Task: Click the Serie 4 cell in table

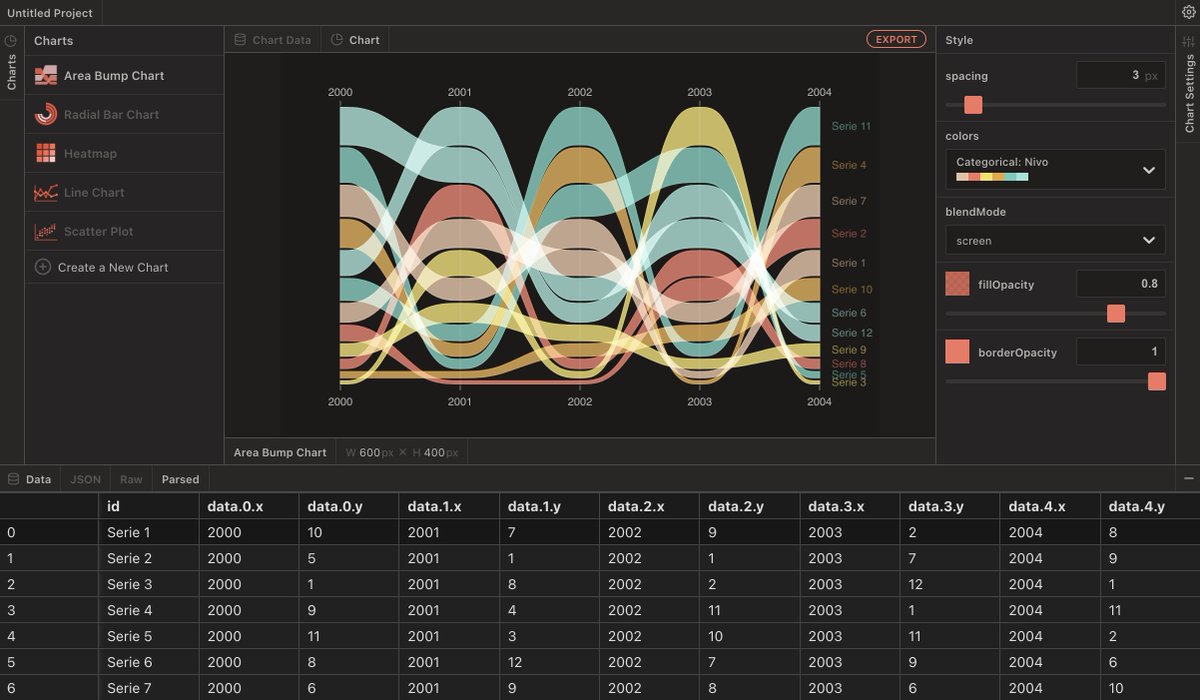Action: (149, 610)
